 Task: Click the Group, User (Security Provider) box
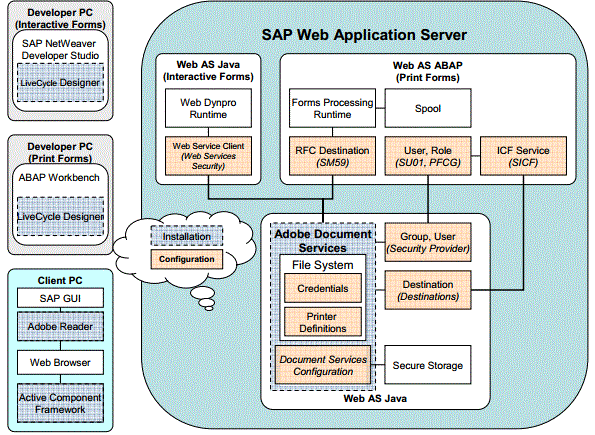[x=428, y=242]
